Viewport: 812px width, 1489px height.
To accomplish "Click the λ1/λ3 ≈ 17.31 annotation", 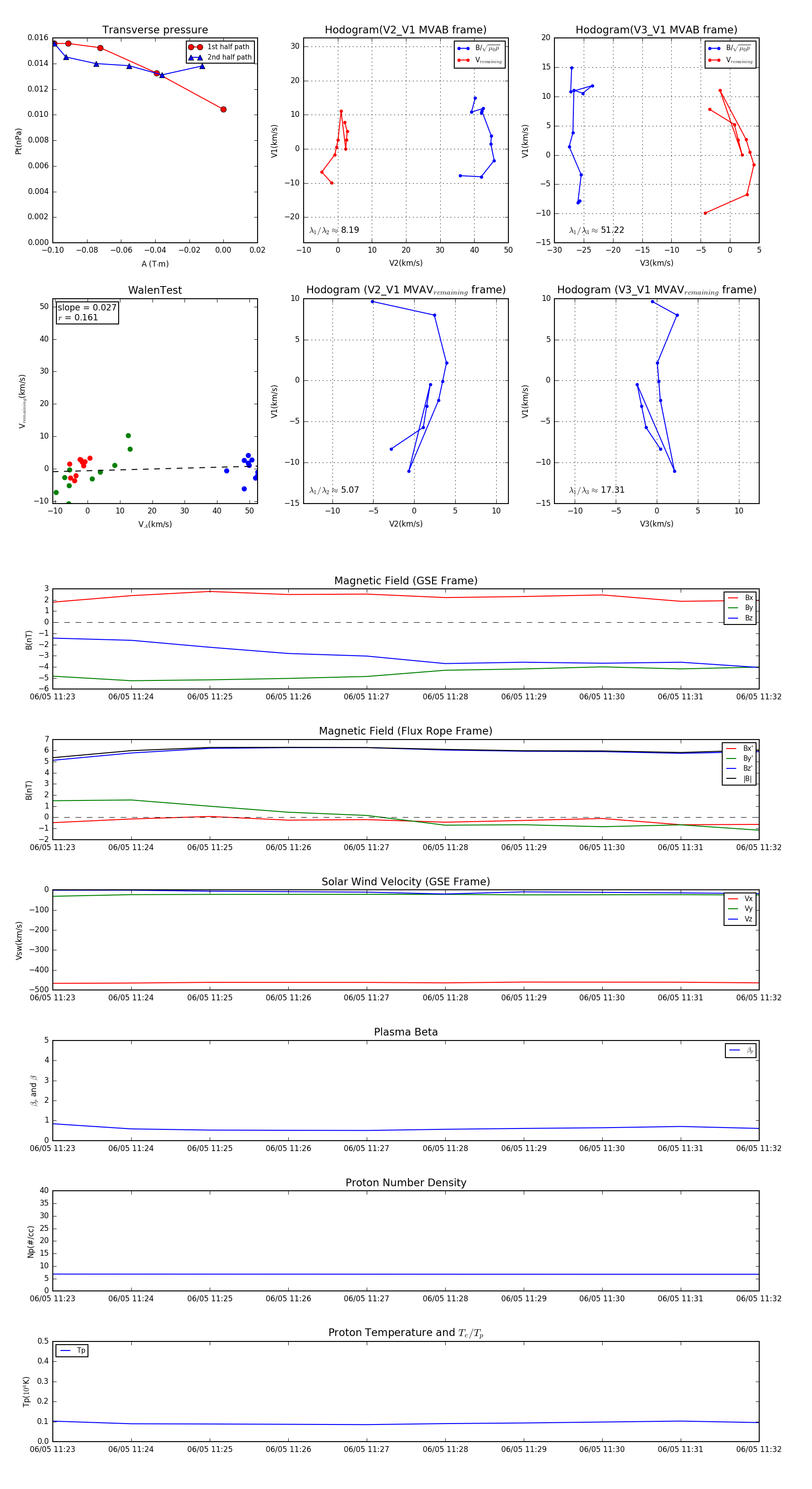I will (x=596, y=490).
